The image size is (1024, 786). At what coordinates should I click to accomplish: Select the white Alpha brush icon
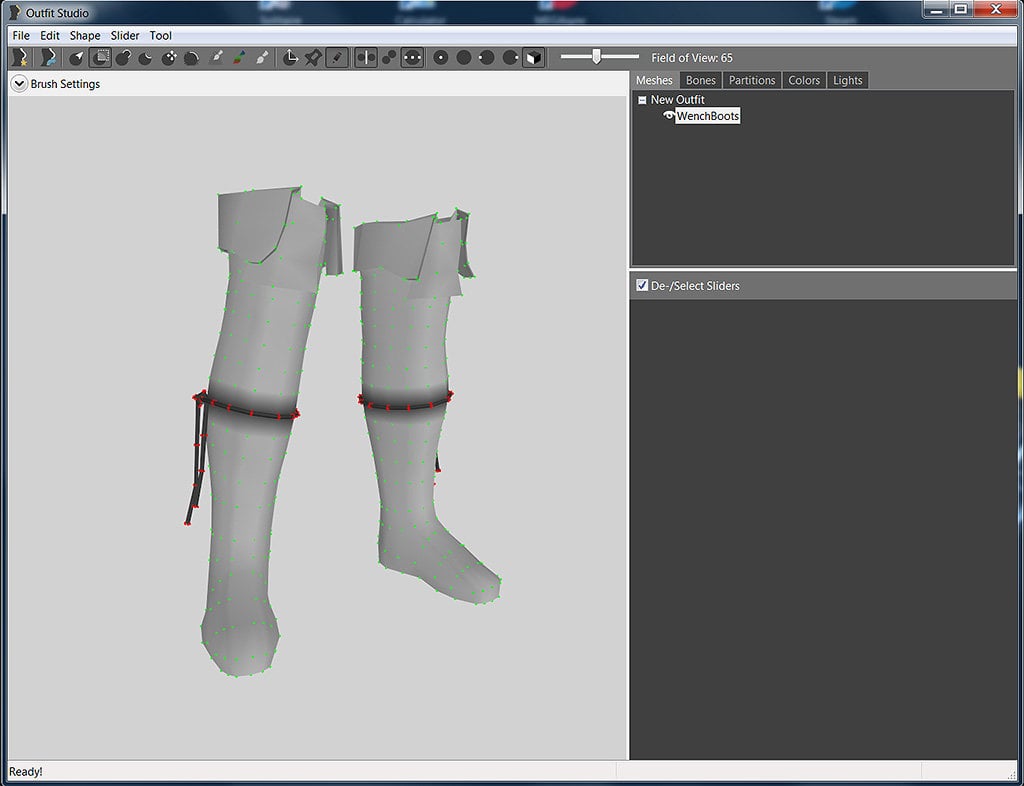pos(261,58)
